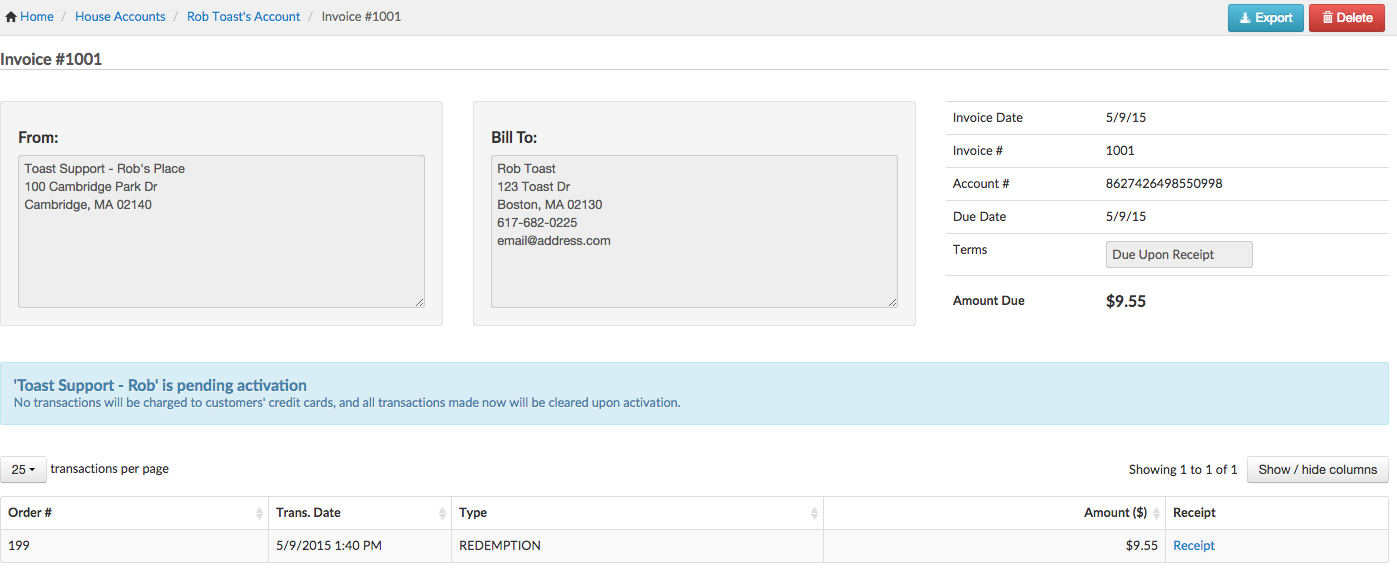Export the invoice
Image resolution: width=1397 pixels, height=570 pixels.
coord(1265,18)
